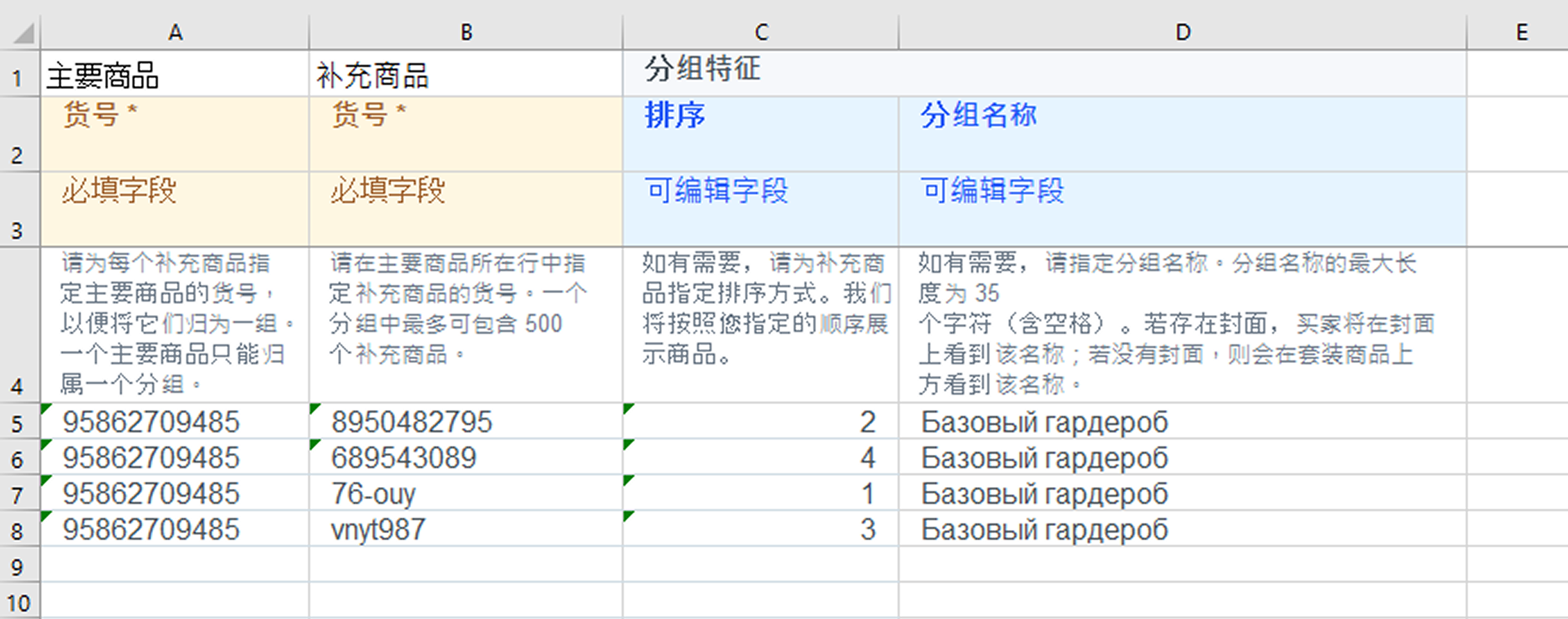Click the select-all corner triangle

tap(23, 33)
